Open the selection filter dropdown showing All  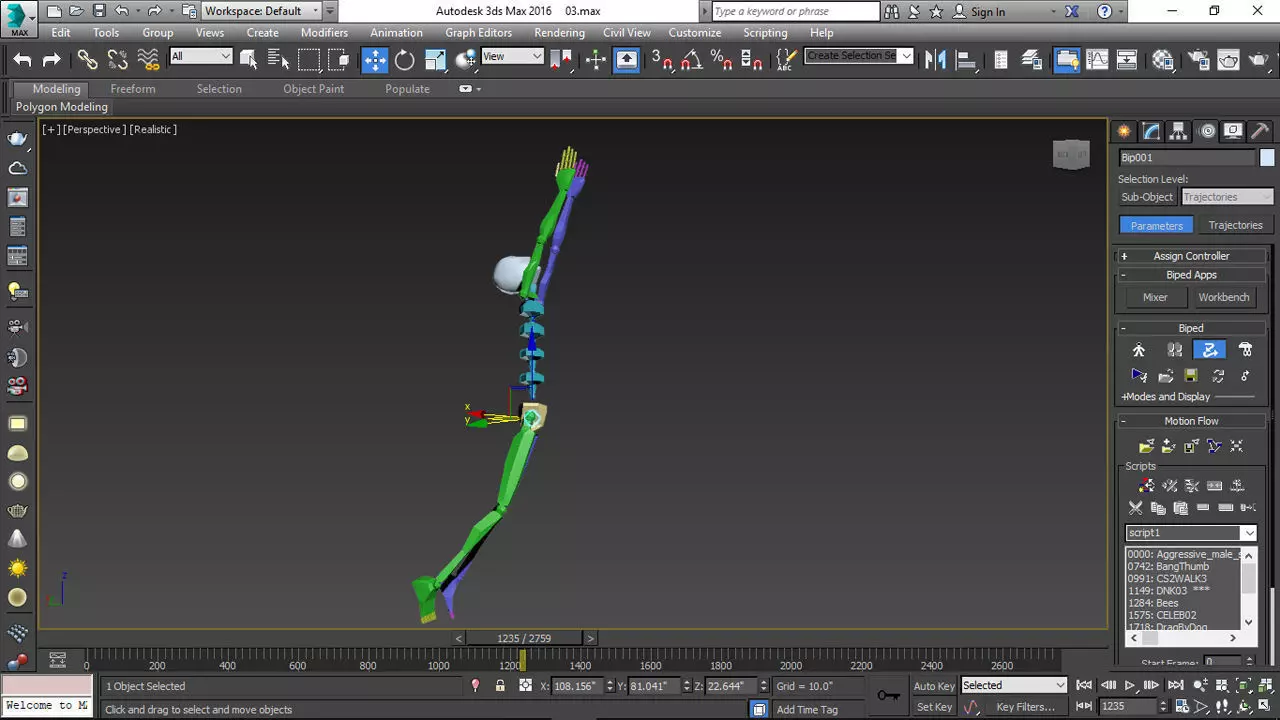tap(201, 56)
